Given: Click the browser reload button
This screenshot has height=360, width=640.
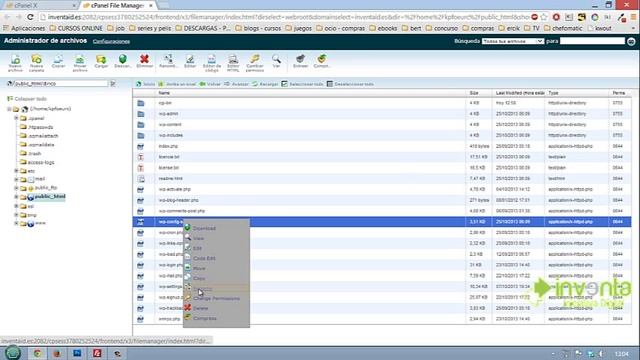Looking at the screenshot, I should click(30, 17).
